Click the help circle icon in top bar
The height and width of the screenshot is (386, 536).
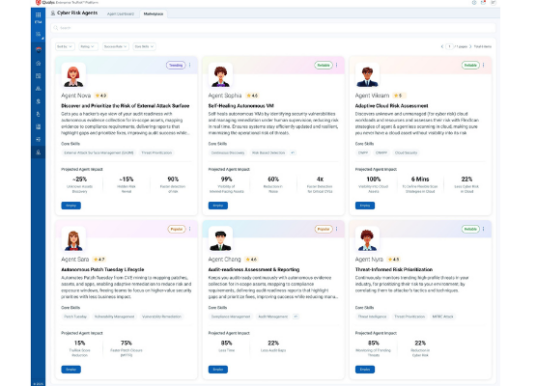pyautogui.click(x=474, y=2)
